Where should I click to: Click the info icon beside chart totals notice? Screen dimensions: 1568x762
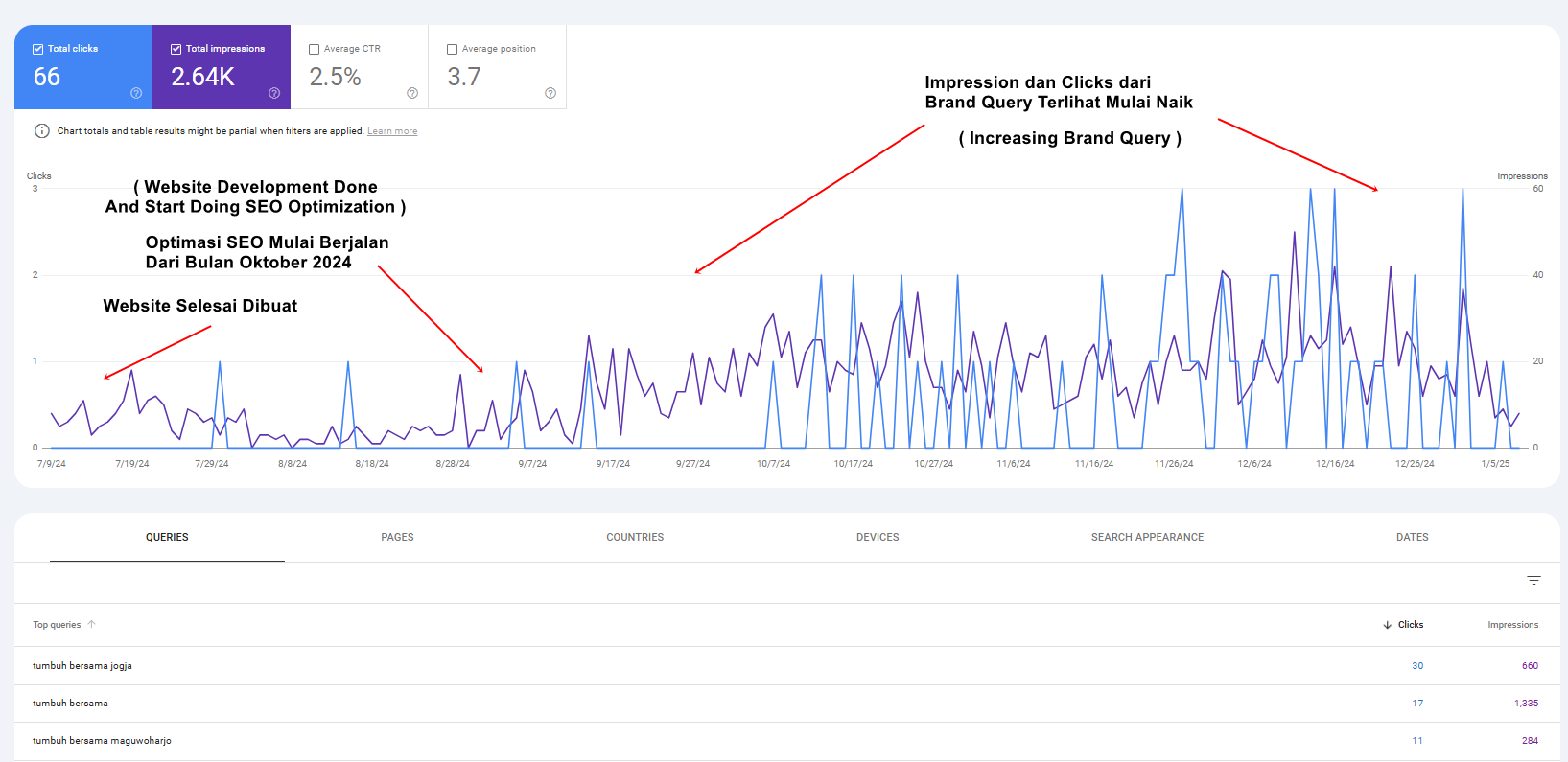click(x=42, y=131)
